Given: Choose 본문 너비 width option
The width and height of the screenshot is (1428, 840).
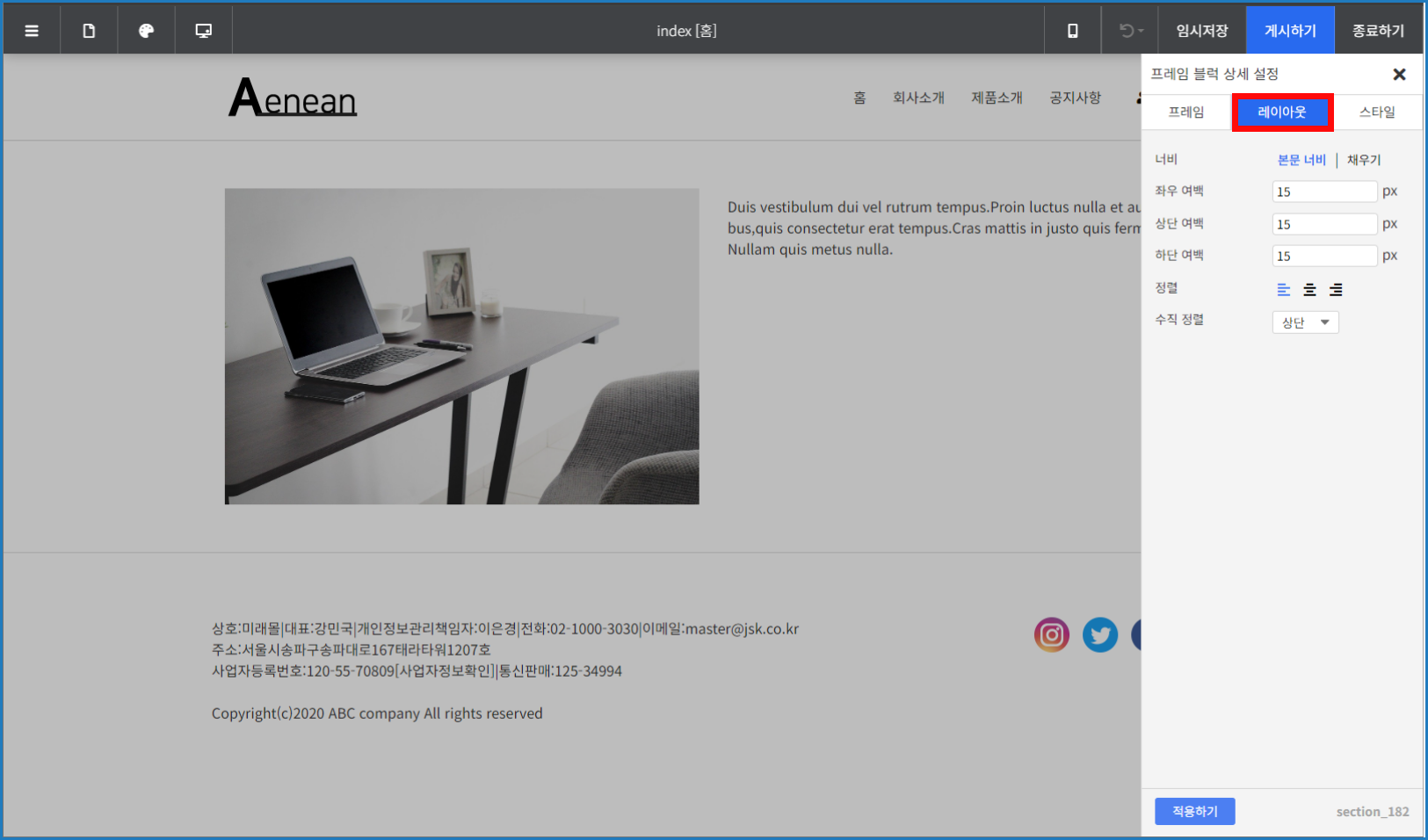Looking at the screenshot, I should click(x=1301, y=160).
